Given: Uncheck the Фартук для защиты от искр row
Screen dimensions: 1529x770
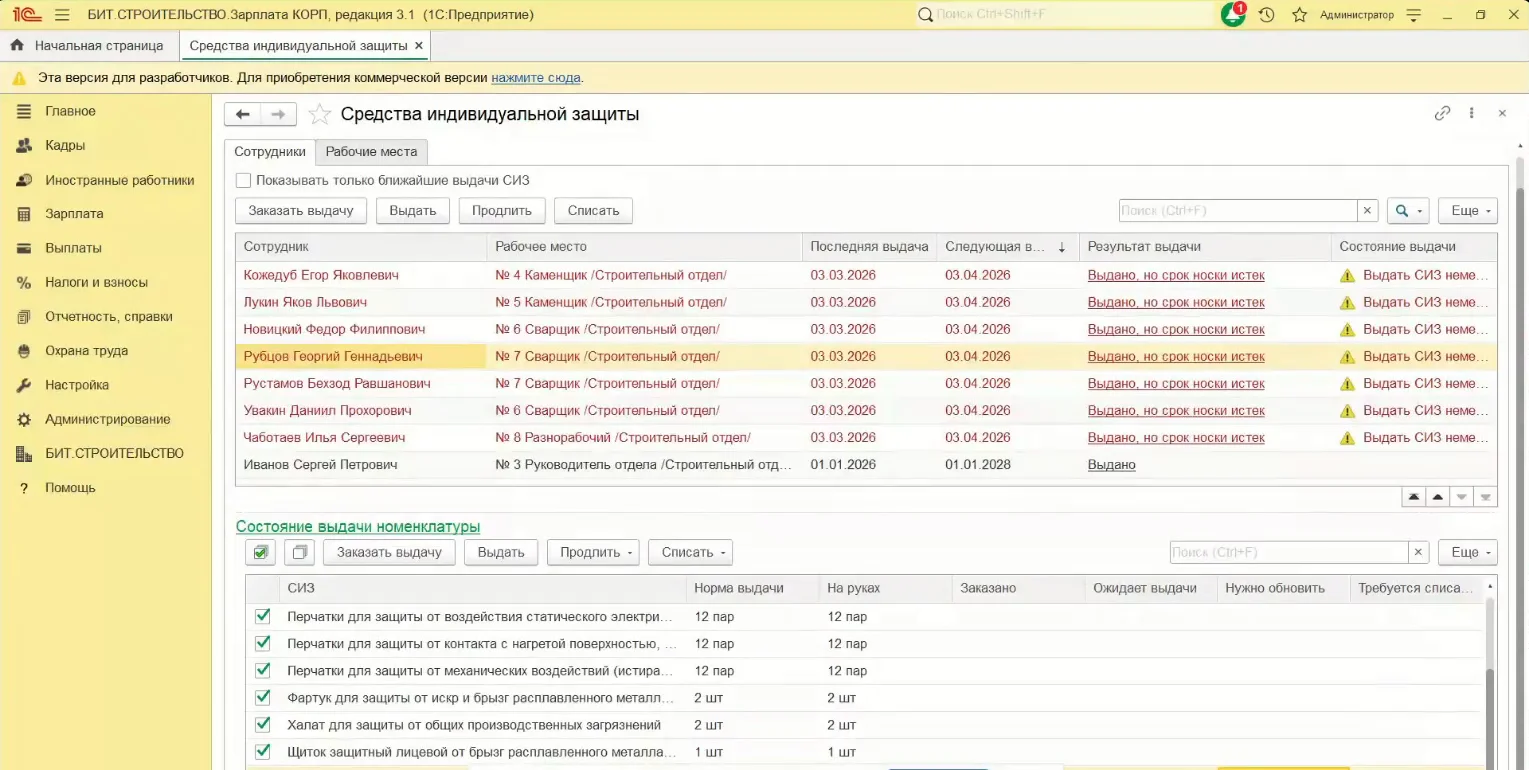Looking at the screenshot, I should click(263, 697).
